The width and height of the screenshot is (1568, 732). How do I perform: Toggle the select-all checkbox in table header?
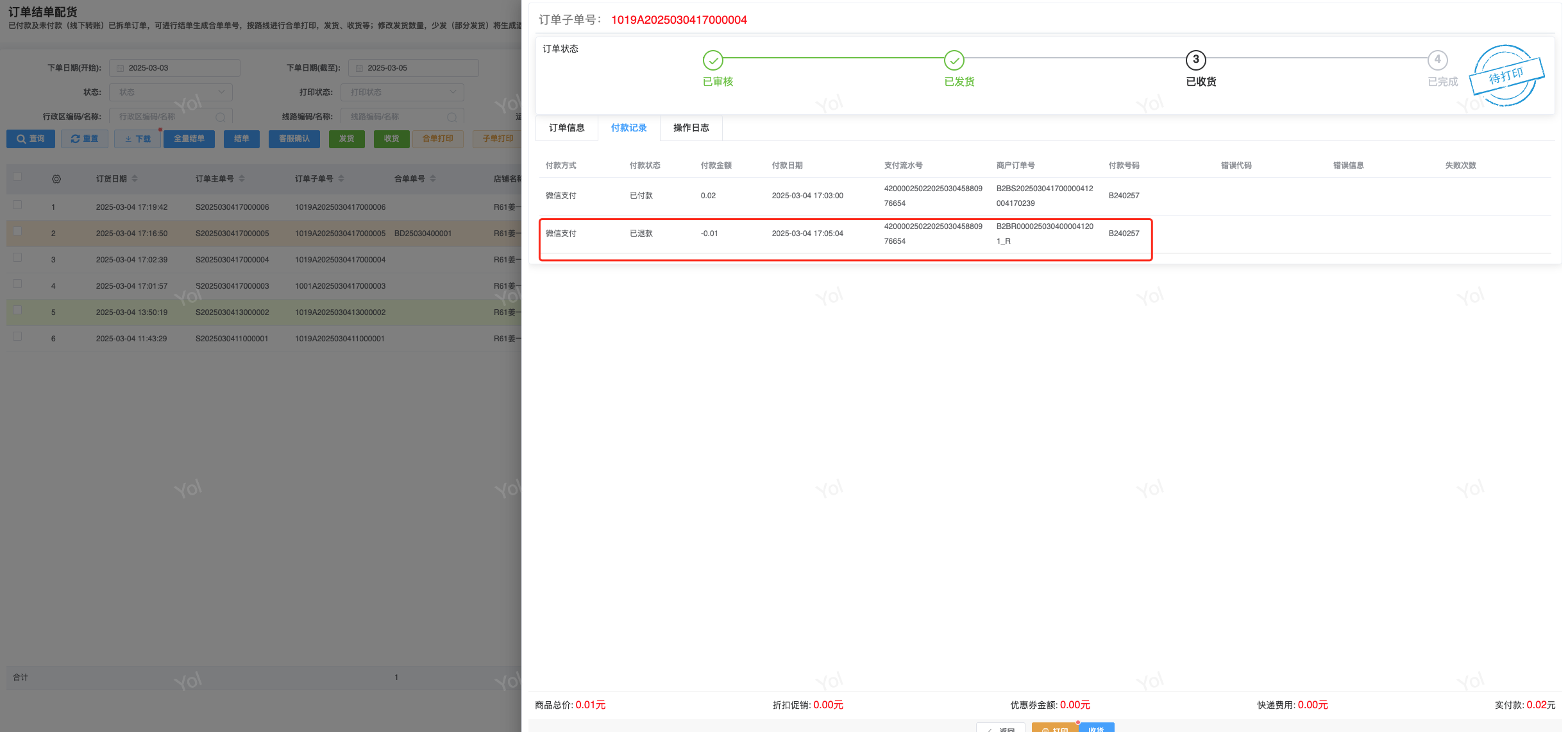tap(17, 176)
